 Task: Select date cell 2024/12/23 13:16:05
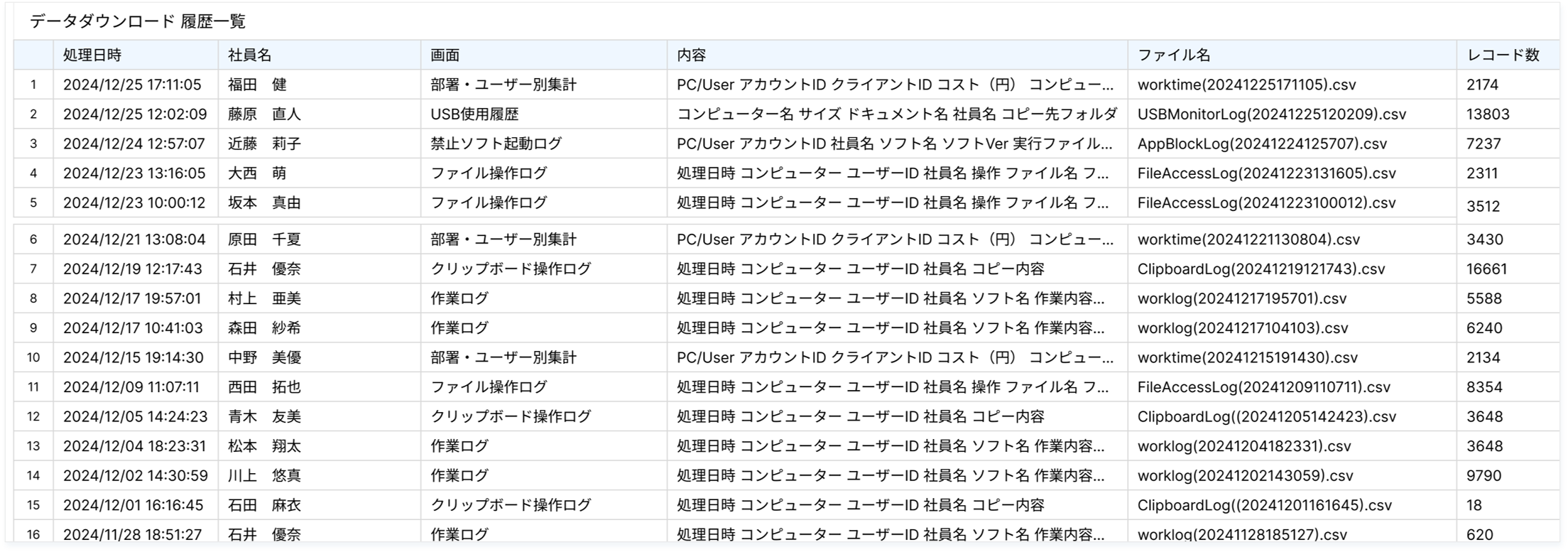click(x=134, y=173)
